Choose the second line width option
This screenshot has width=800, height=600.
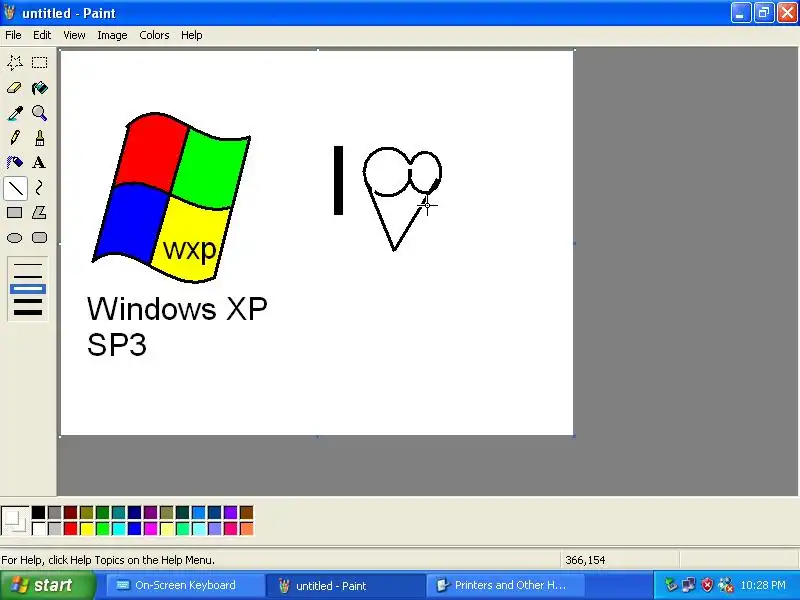[x=28, y=277]
